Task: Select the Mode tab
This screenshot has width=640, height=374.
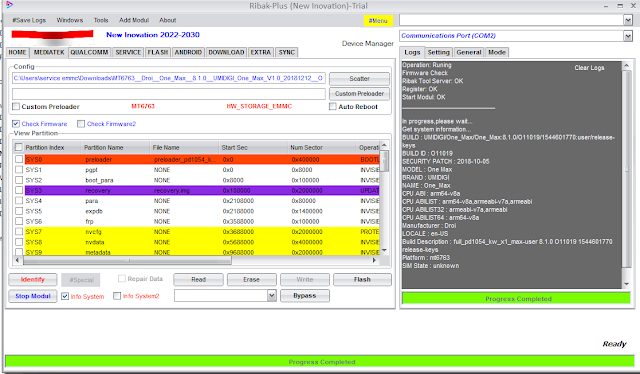Action: coord(497,52)
